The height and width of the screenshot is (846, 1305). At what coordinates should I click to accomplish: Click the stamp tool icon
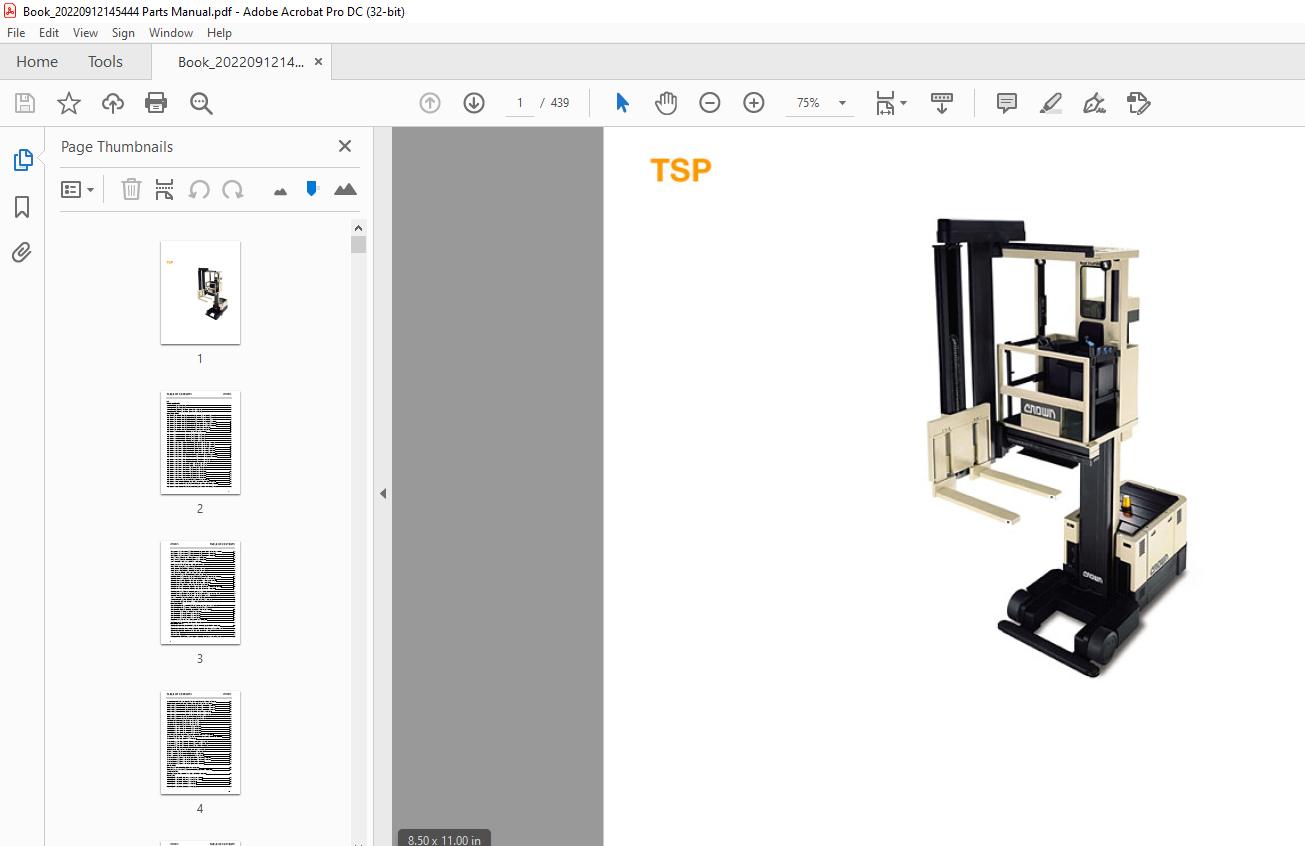[x=1139, y=103]
